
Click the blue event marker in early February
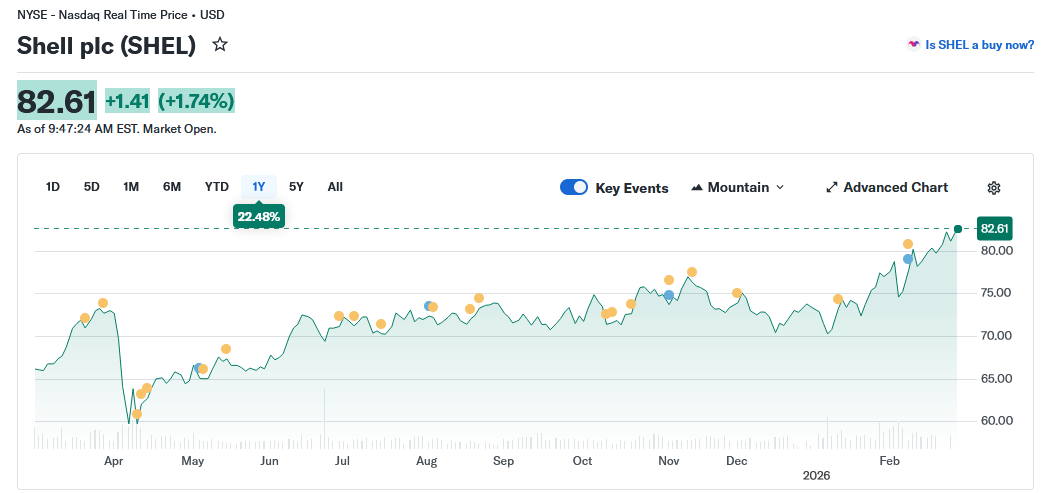[908, 259]
